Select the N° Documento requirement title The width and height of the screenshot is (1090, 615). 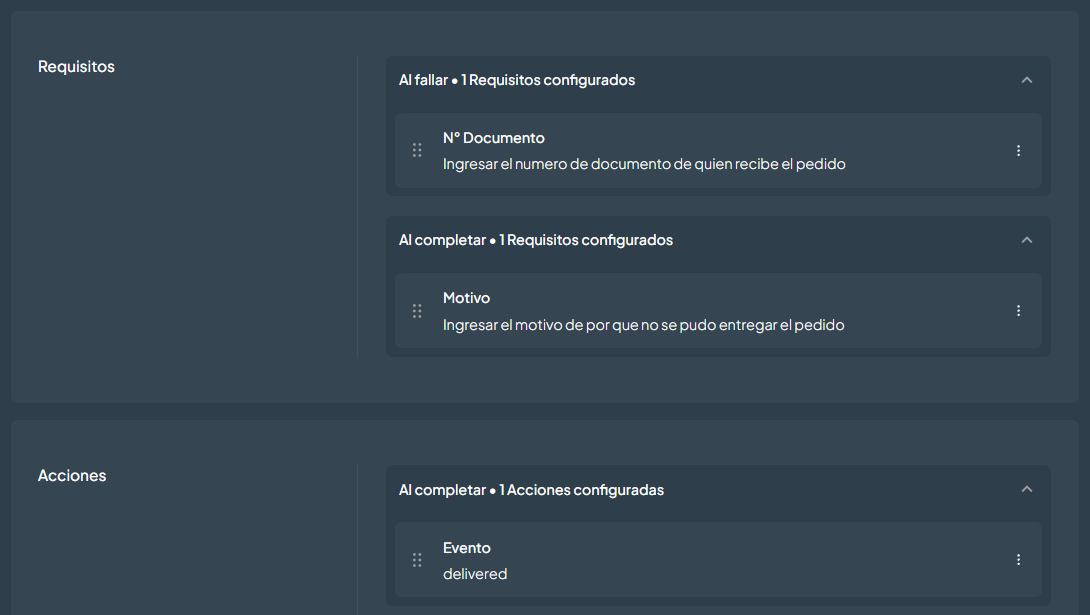(x=494, y=138)
